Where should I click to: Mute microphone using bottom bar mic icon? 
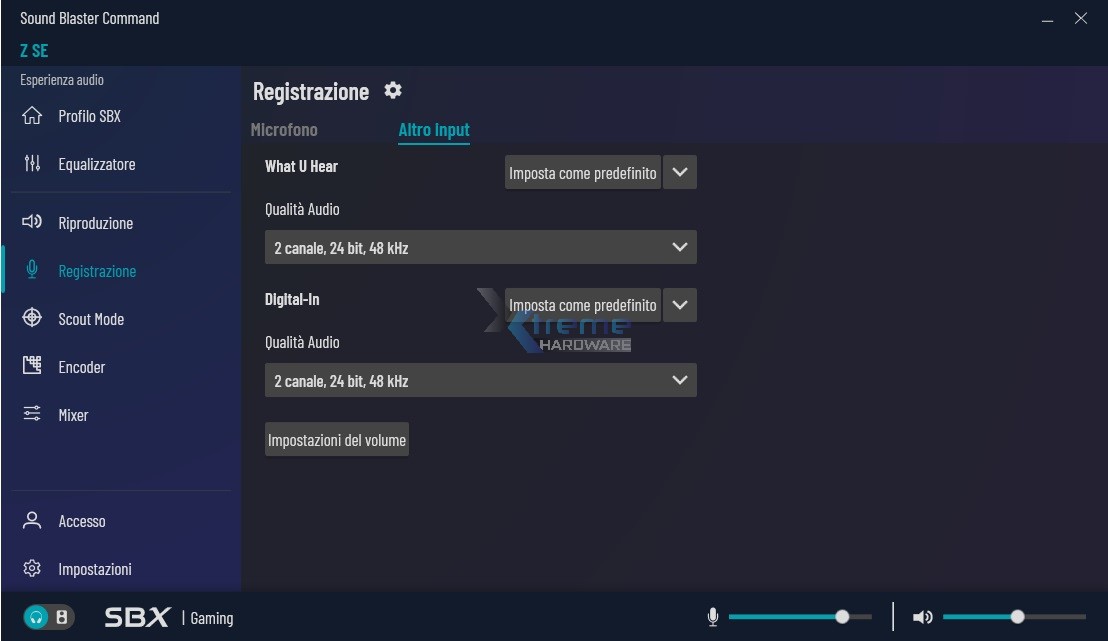click(x=713, y=618)
